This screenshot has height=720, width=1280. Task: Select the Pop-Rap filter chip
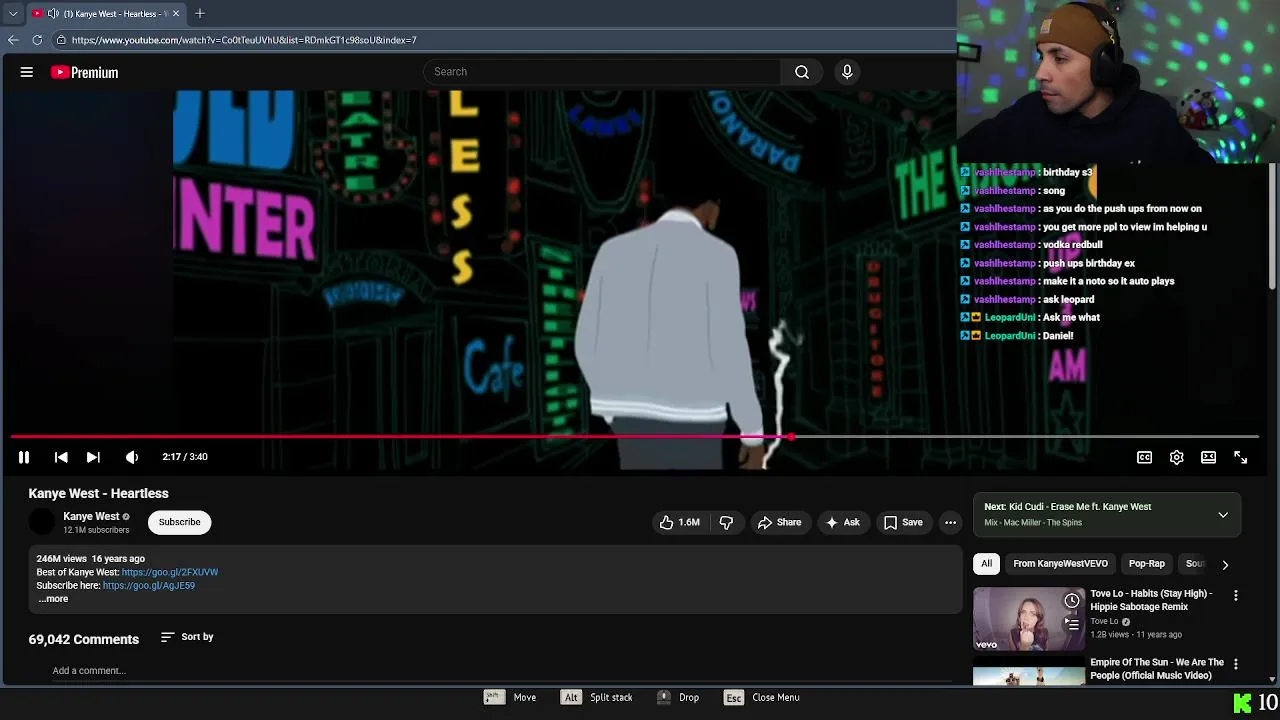coord(1146,564)
